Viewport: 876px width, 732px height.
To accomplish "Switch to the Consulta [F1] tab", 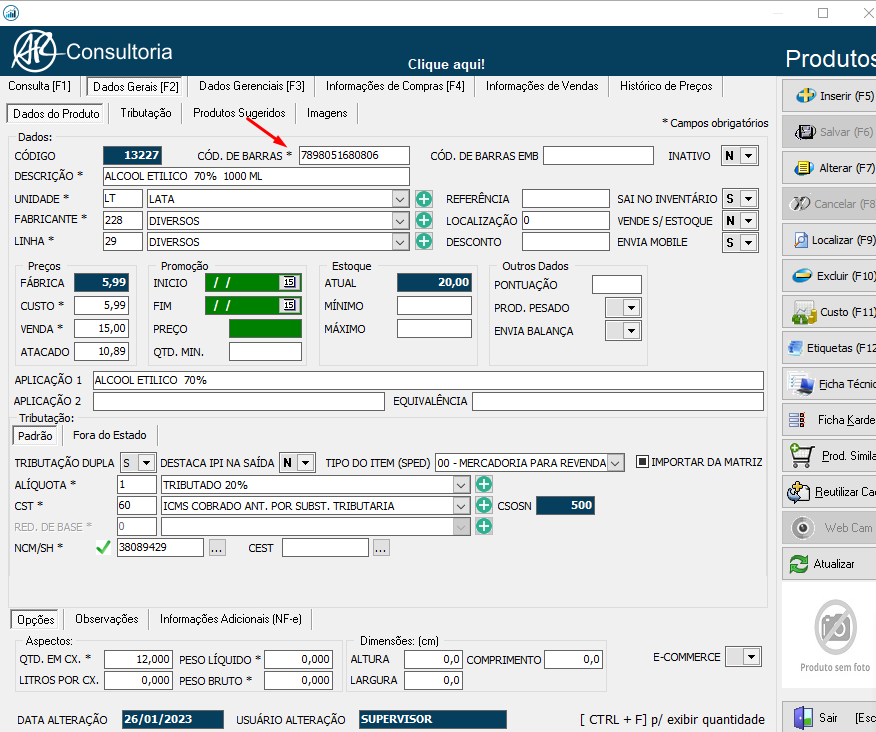I will pyautogui.click(x=39, y=86).
